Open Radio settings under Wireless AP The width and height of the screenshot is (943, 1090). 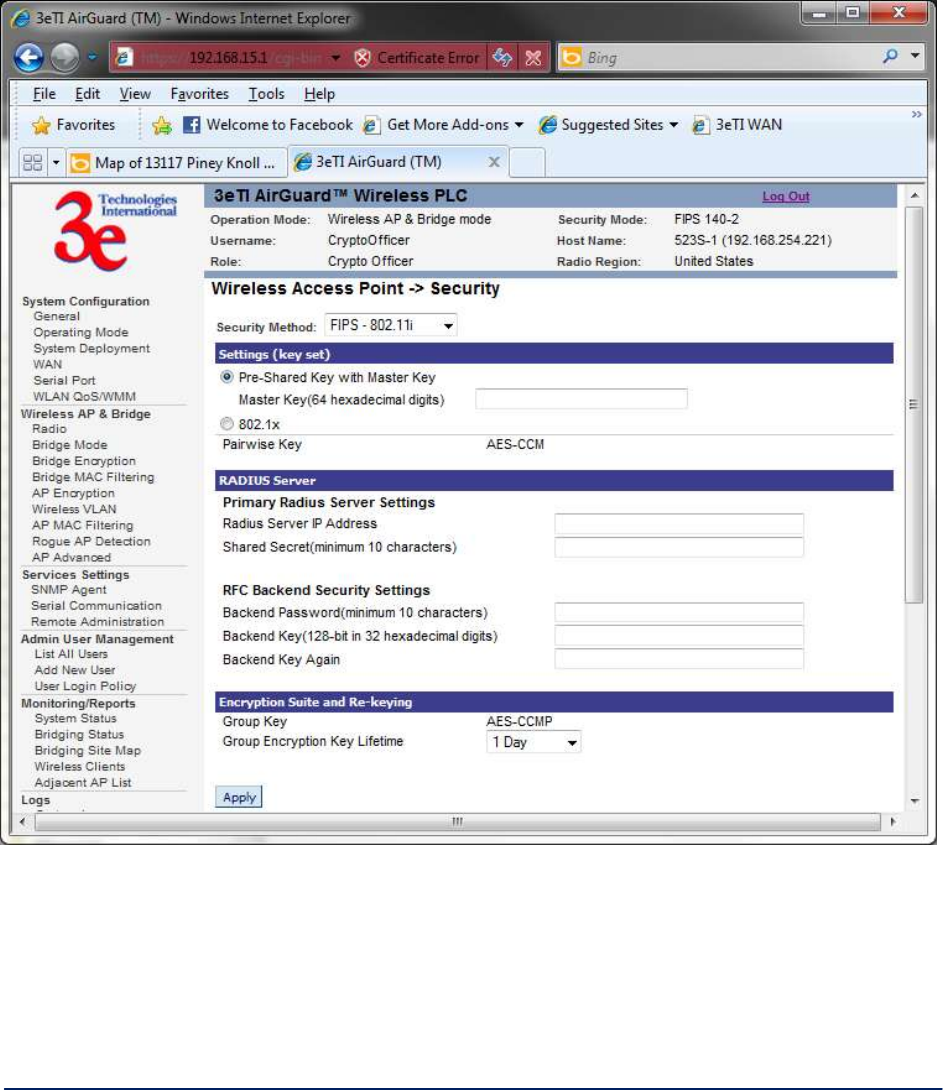49,429
